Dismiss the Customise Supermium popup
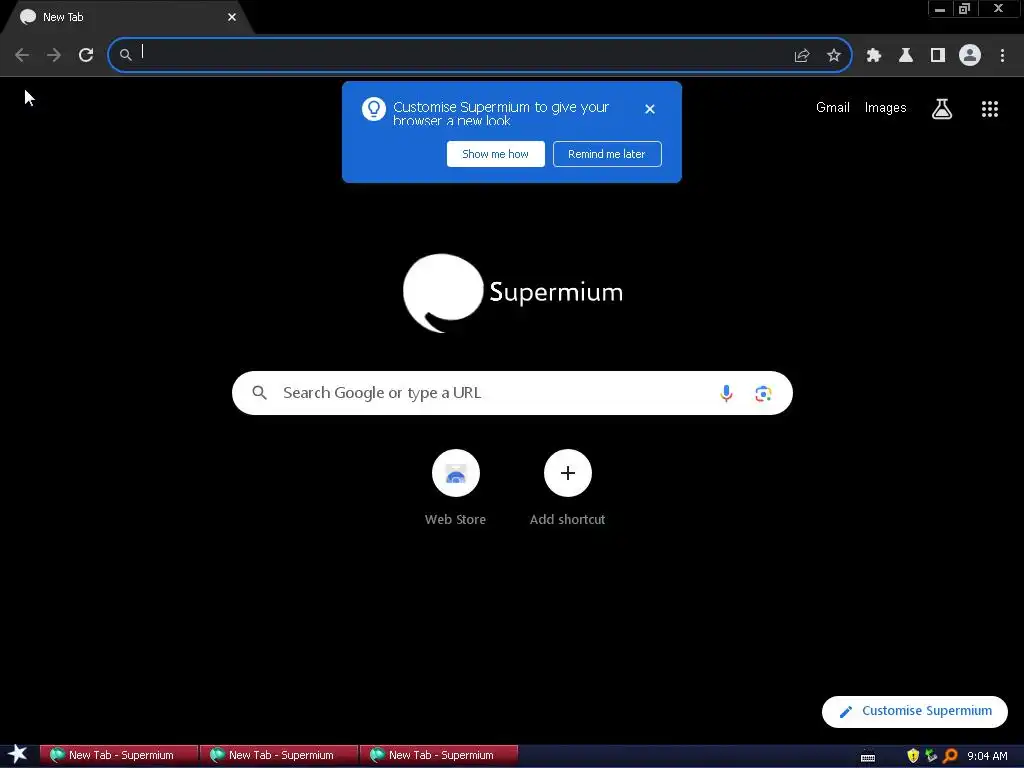This screenshot has width=1024, height=768. pyautogui.click(x=650, y=109)
